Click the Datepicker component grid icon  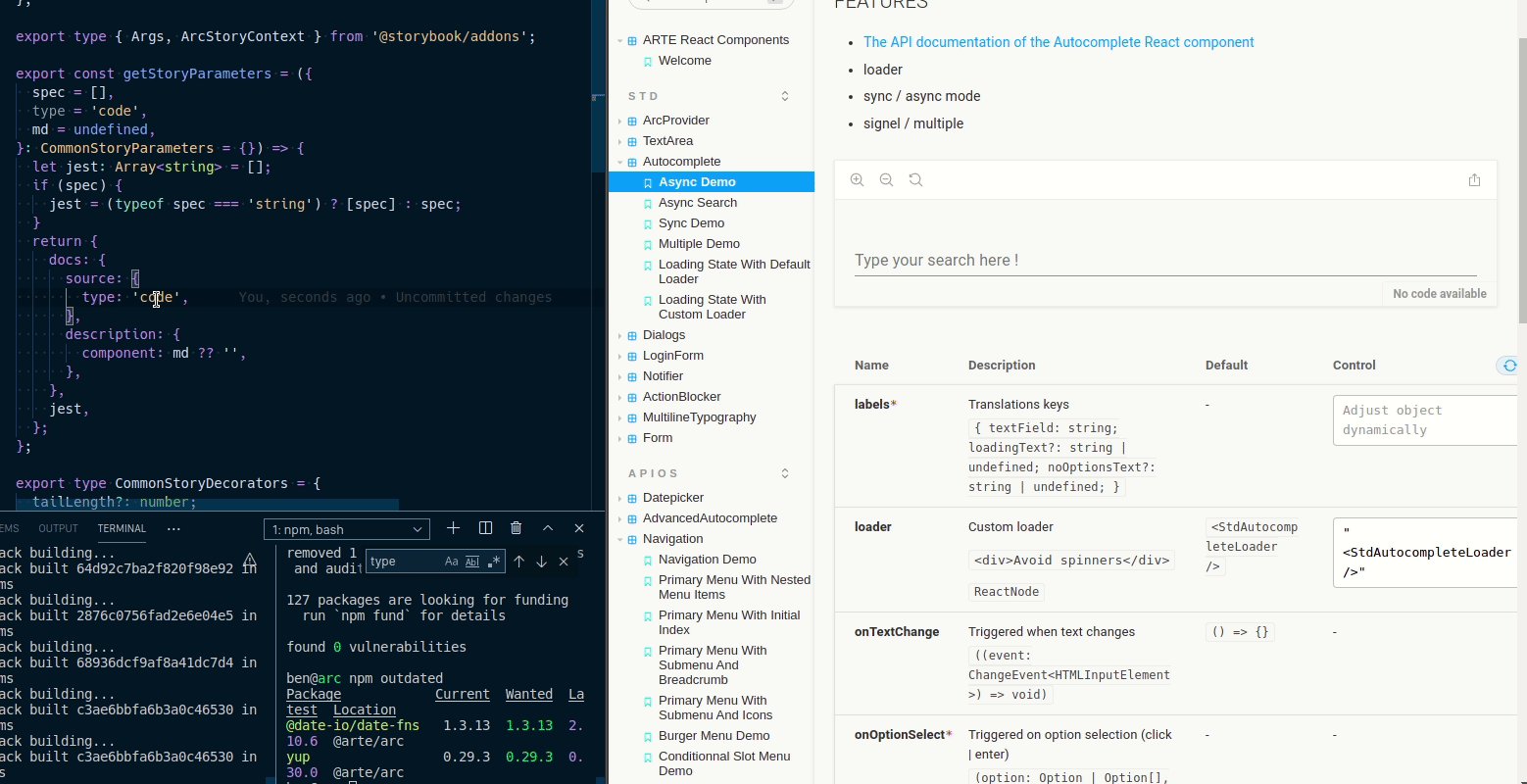pyautogui.click(x=632, y=498)
